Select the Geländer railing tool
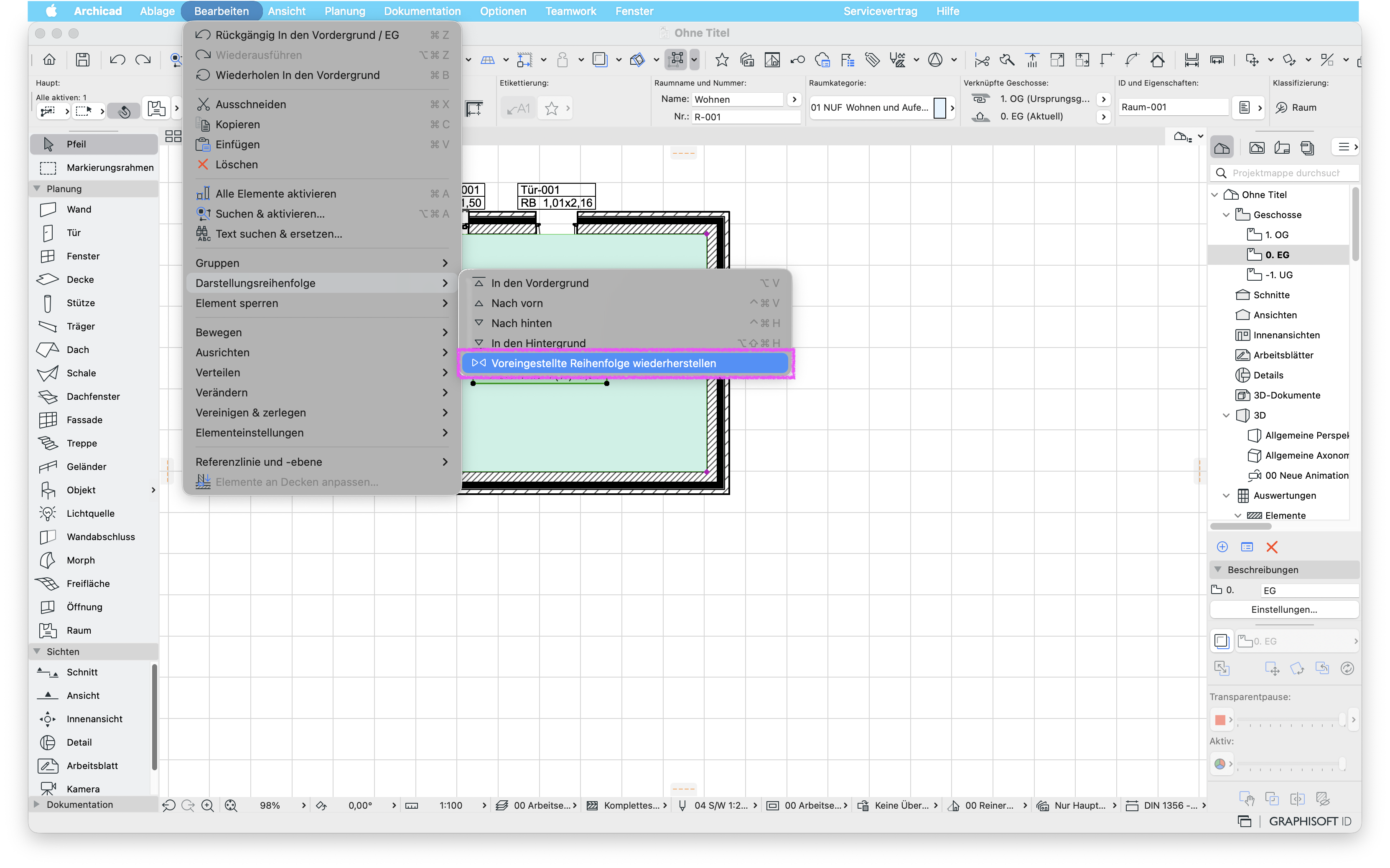 (x=94, y=467)
